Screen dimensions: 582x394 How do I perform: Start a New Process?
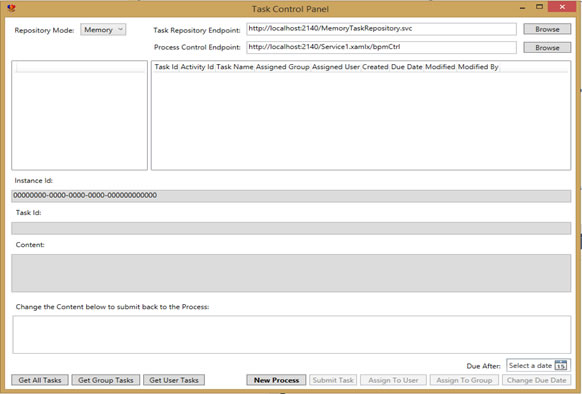(276, 380)
